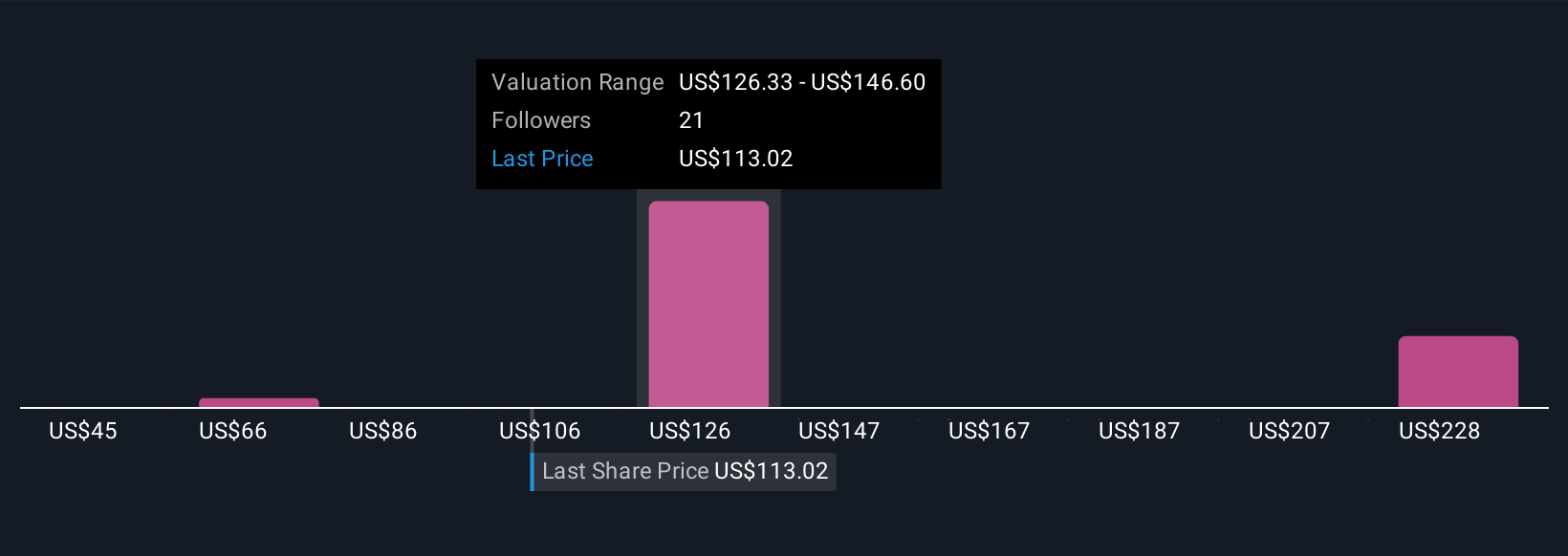Click the Valuation Range label in tooltip

(577, 82)
